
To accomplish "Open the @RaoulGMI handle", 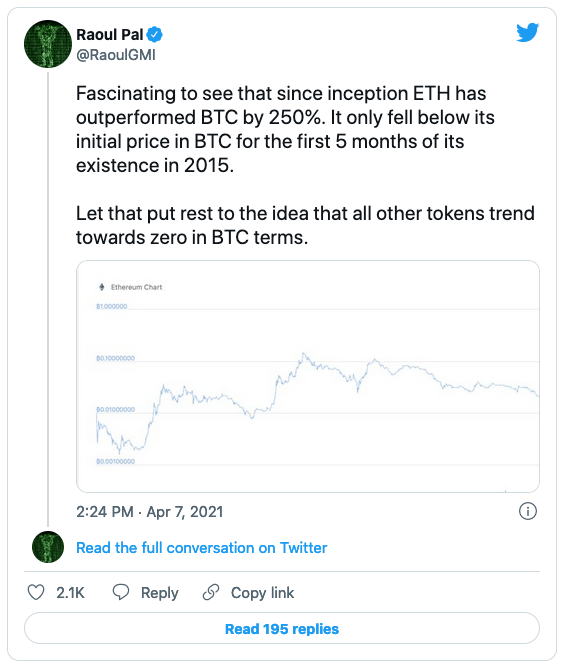I will [116, 55].
